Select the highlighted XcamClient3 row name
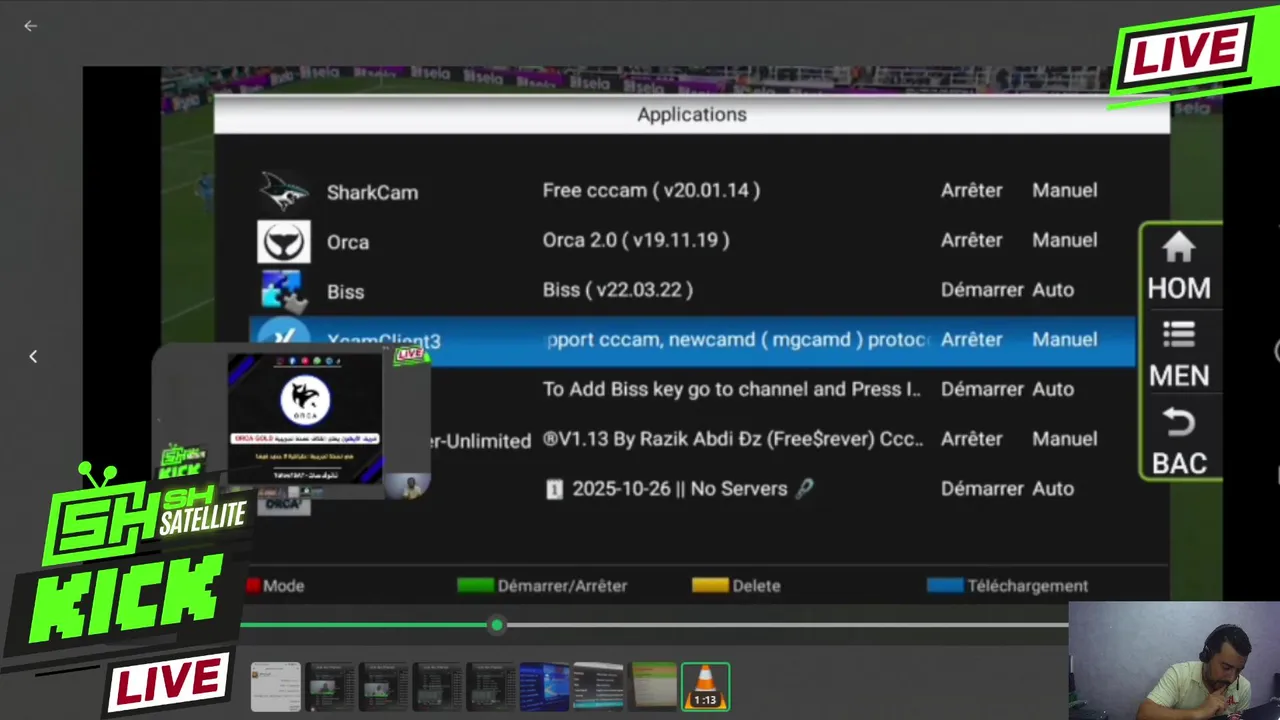1280x720 pixels. [x=384, y=340]
